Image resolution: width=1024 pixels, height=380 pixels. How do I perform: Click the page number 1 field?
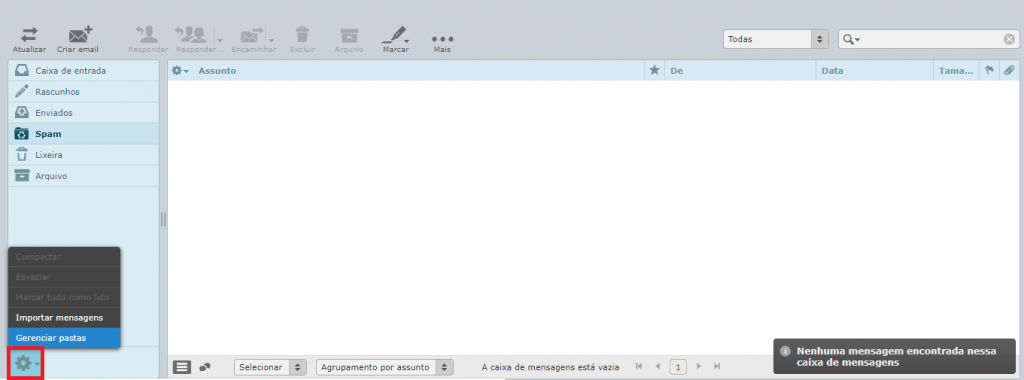(678, 368)
